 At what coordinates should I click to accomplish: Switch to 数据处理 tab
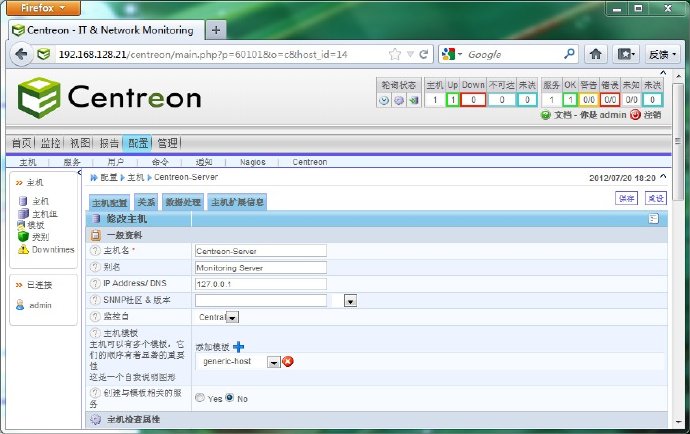click(183, 202)
